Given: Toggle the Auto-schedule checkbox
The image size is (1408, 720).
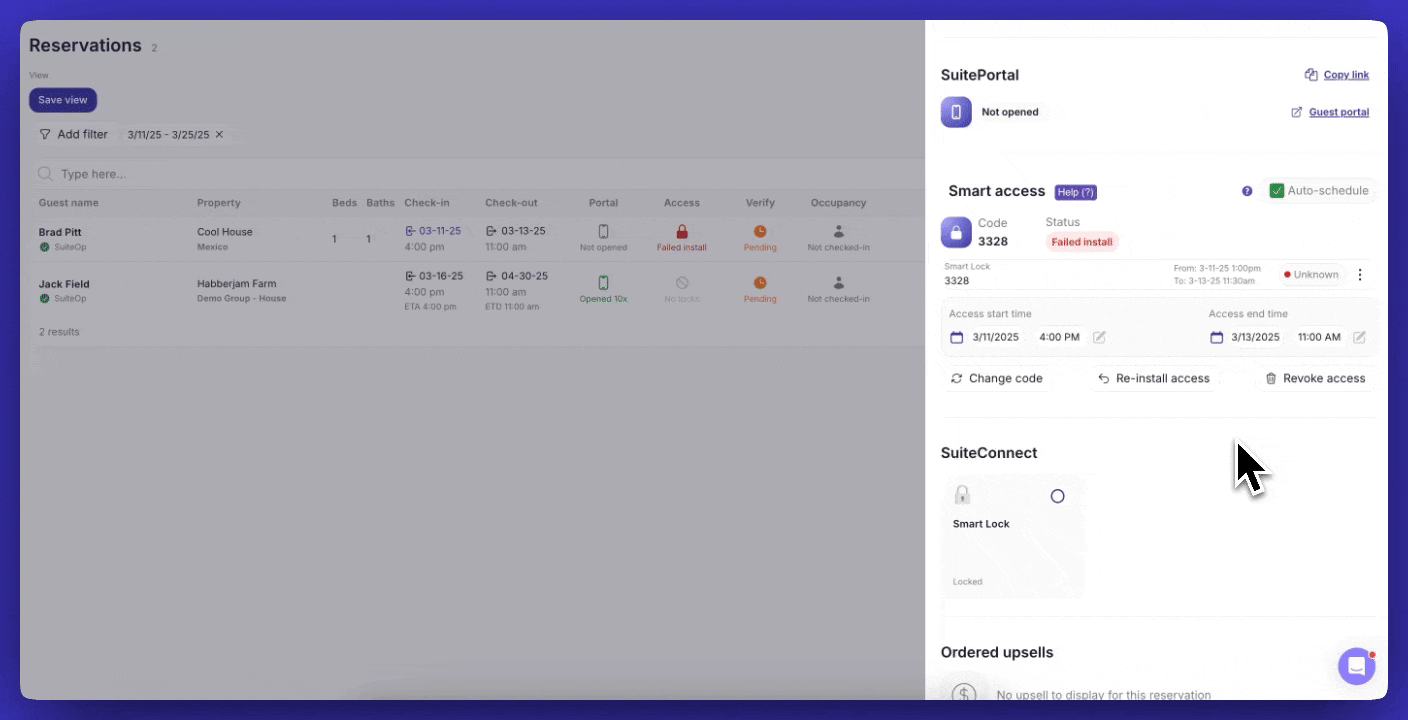Looking at the screenshot, I should pyautogui.click(x=1276, y=191).
